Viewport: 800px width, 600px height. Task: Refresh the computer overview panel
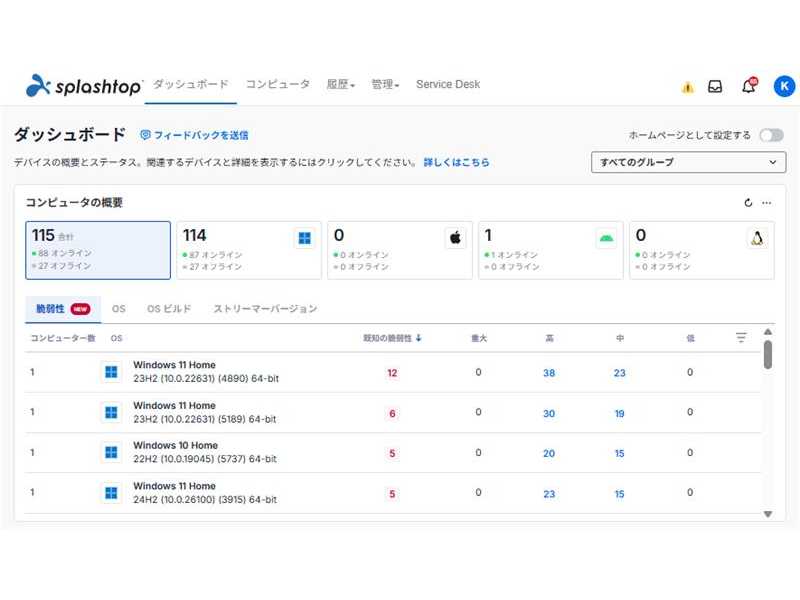pos(748,203)
